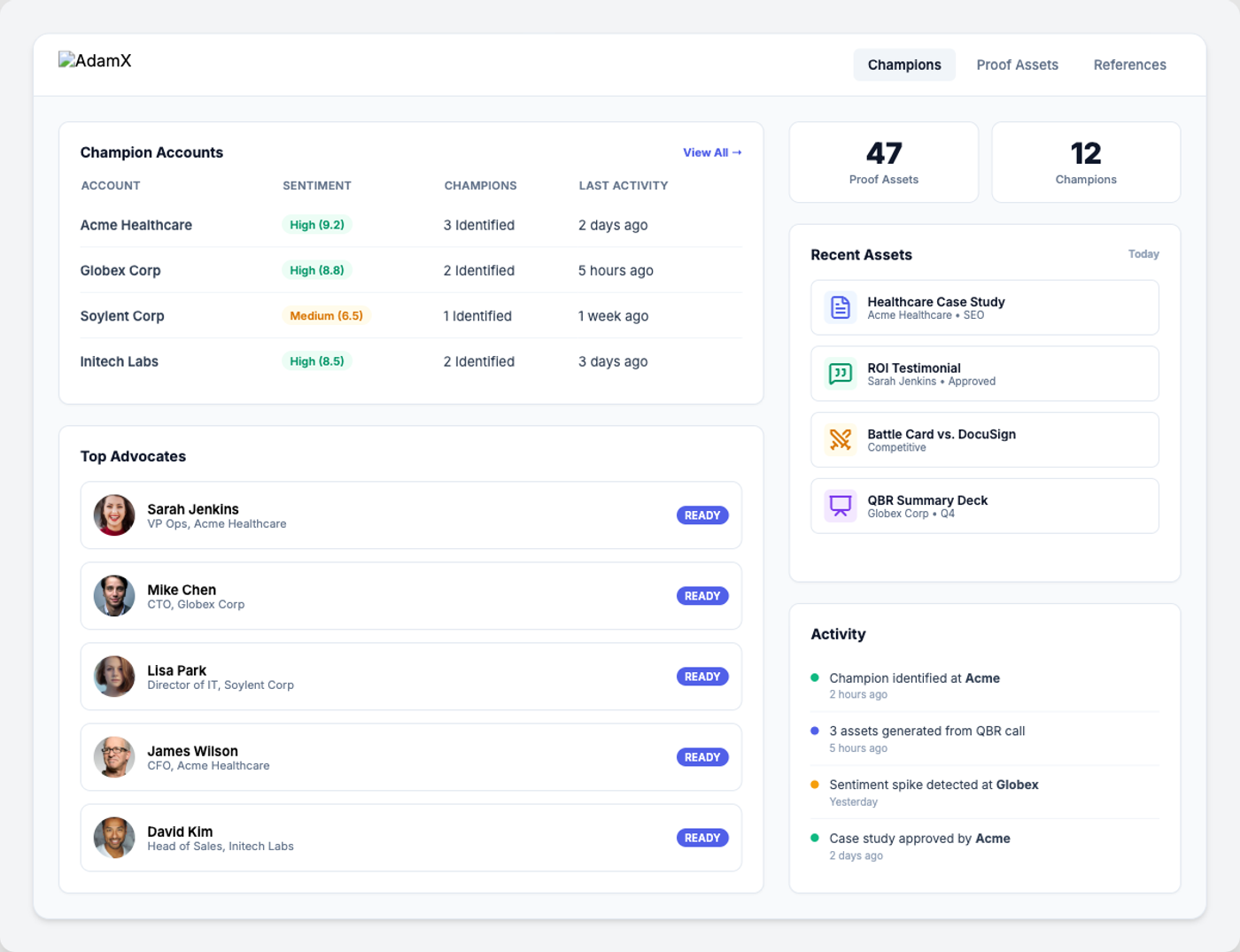Open the Healthcare Case Study document icon

pos(839,307)
